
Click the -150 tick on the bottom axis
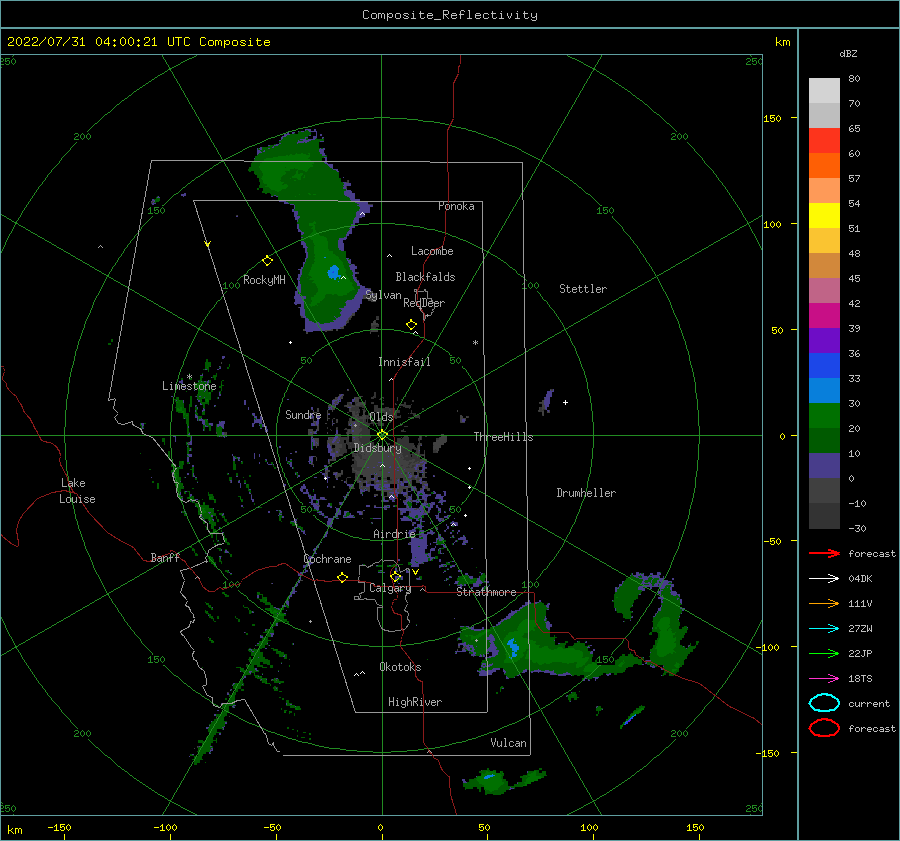coord(59,827)
